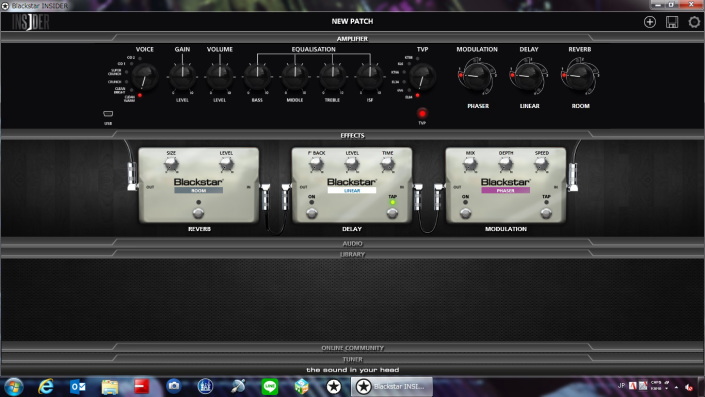
Task: Expand the ONLINE COMMUNITY section
Action: coord(352,348)
